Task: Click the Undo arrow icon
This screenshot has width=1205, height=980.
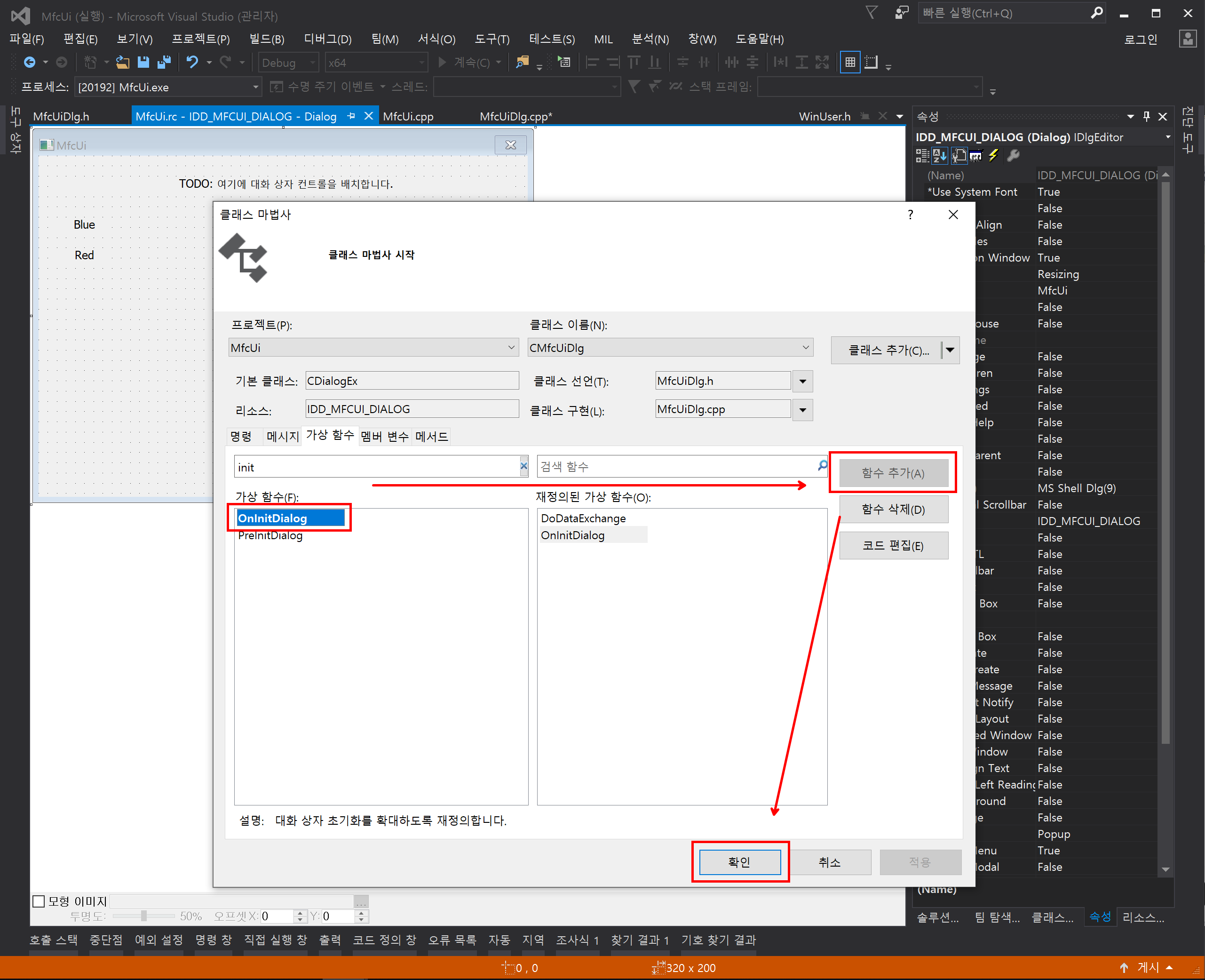Action: tap(192, 62)
